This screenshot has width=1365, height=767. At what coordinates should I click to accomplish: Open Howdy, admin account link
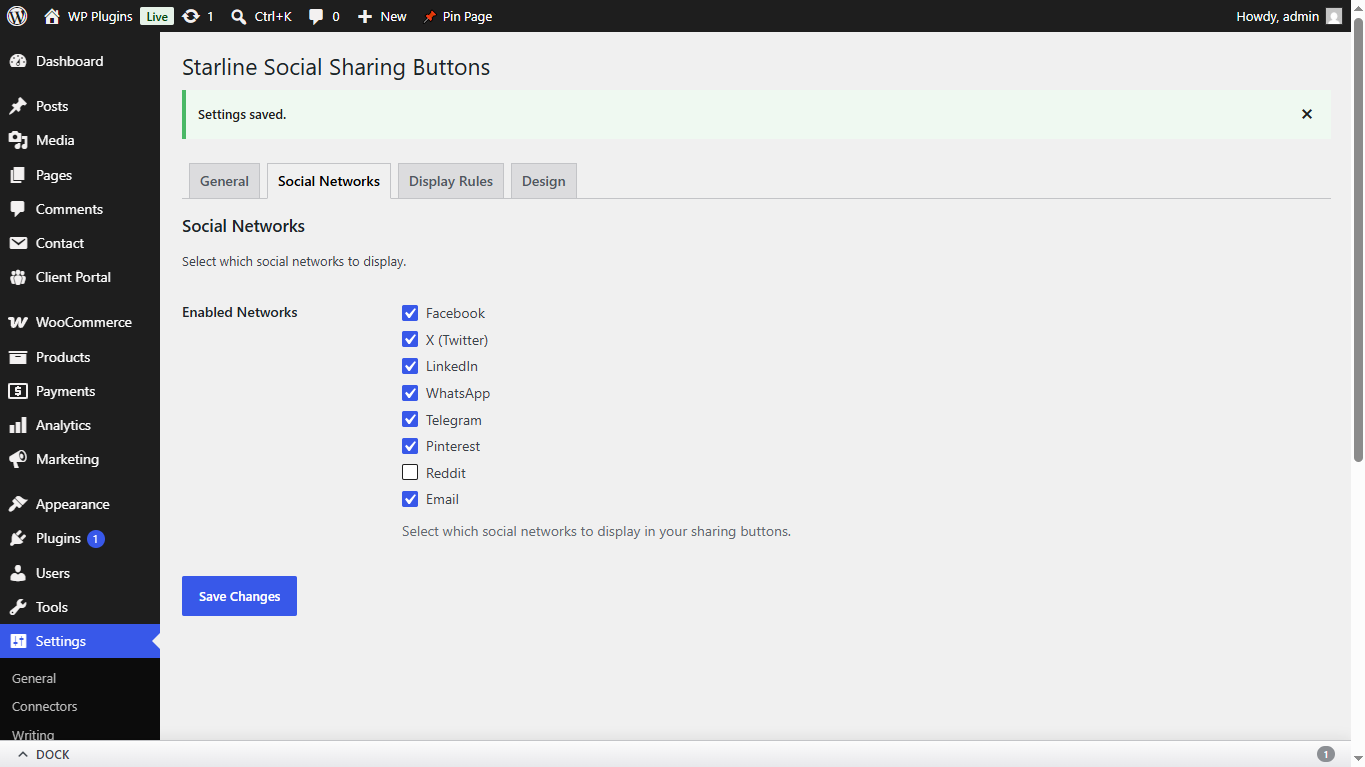pos(1289,16)
